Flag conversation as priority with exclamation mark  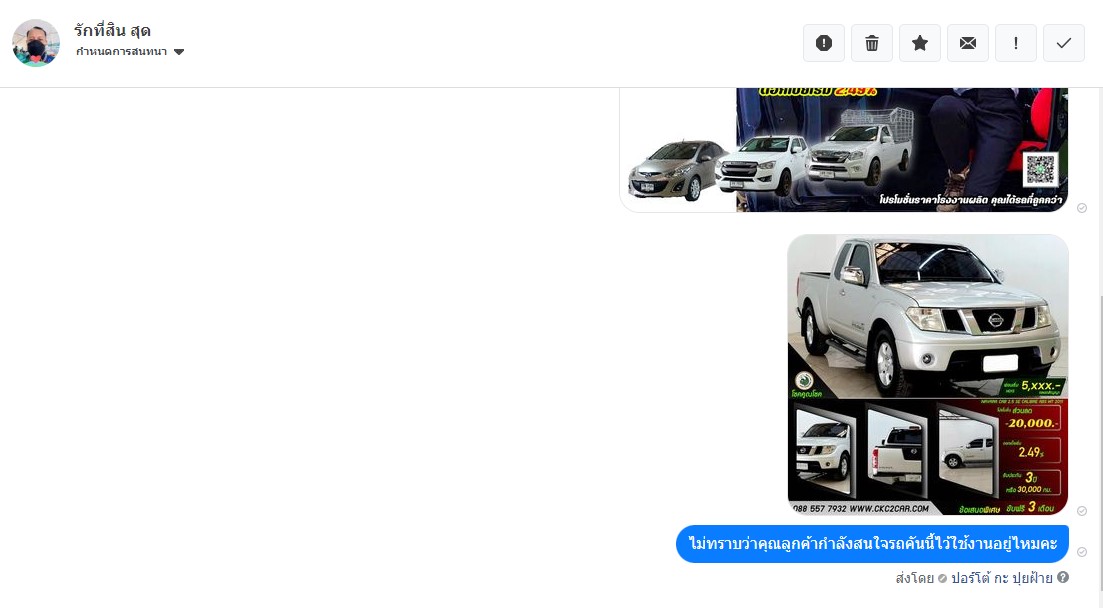click(x=1016, y=44)
